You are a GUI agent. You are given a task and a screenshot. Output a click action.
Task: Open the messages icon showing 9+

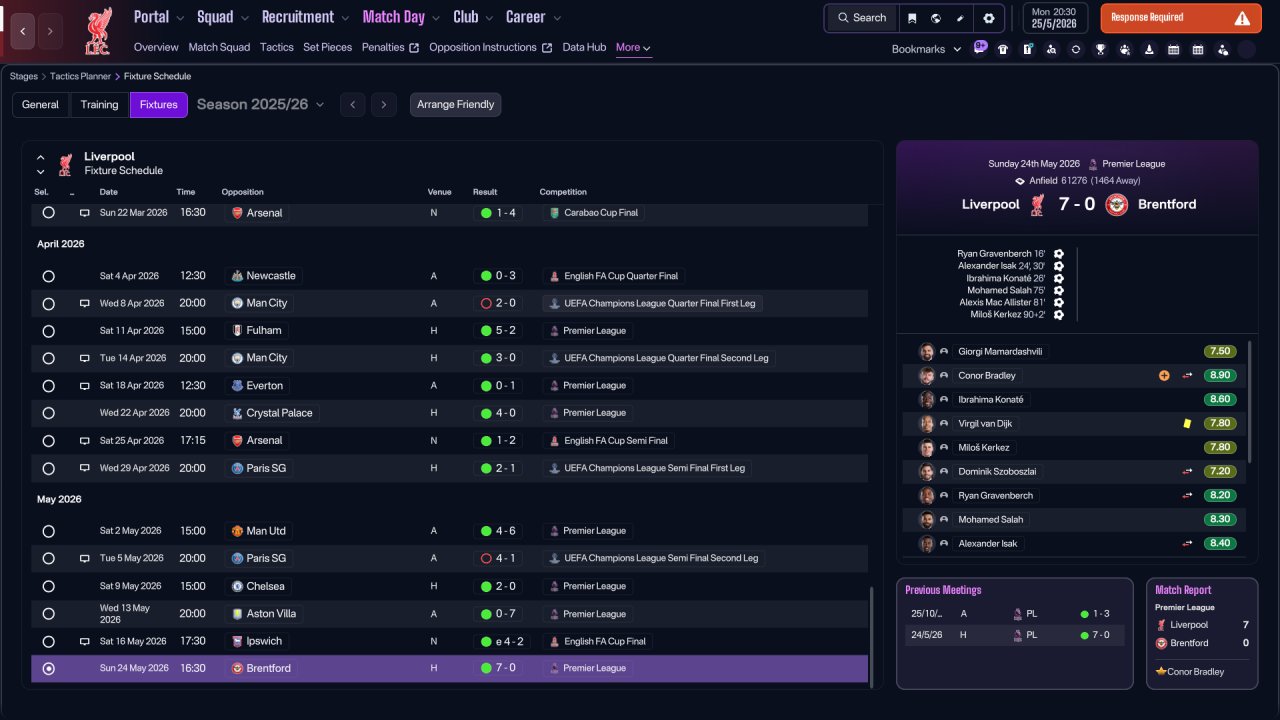tap(979, 47)
